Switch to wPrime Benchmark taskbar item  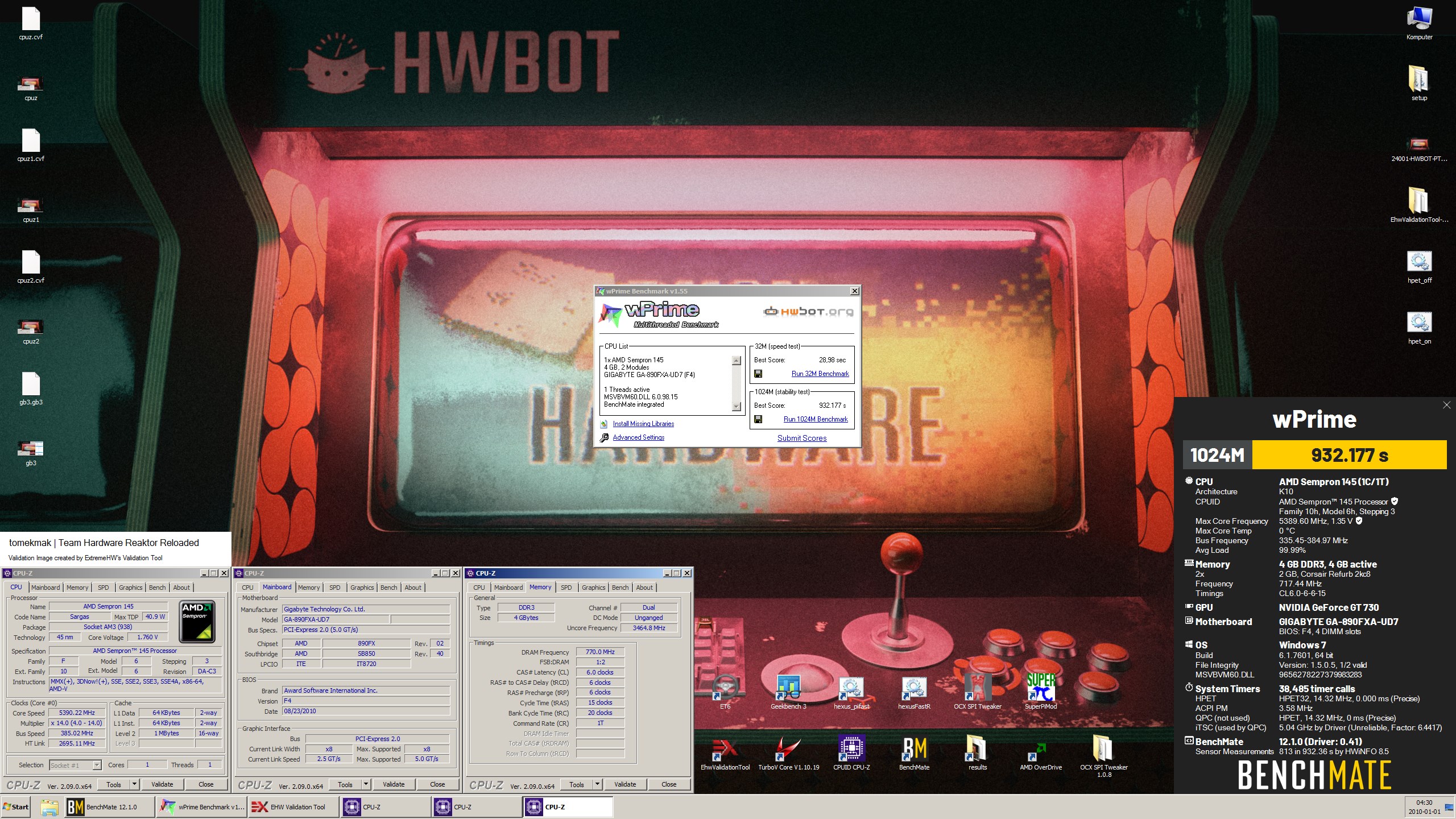click(201, 806)
